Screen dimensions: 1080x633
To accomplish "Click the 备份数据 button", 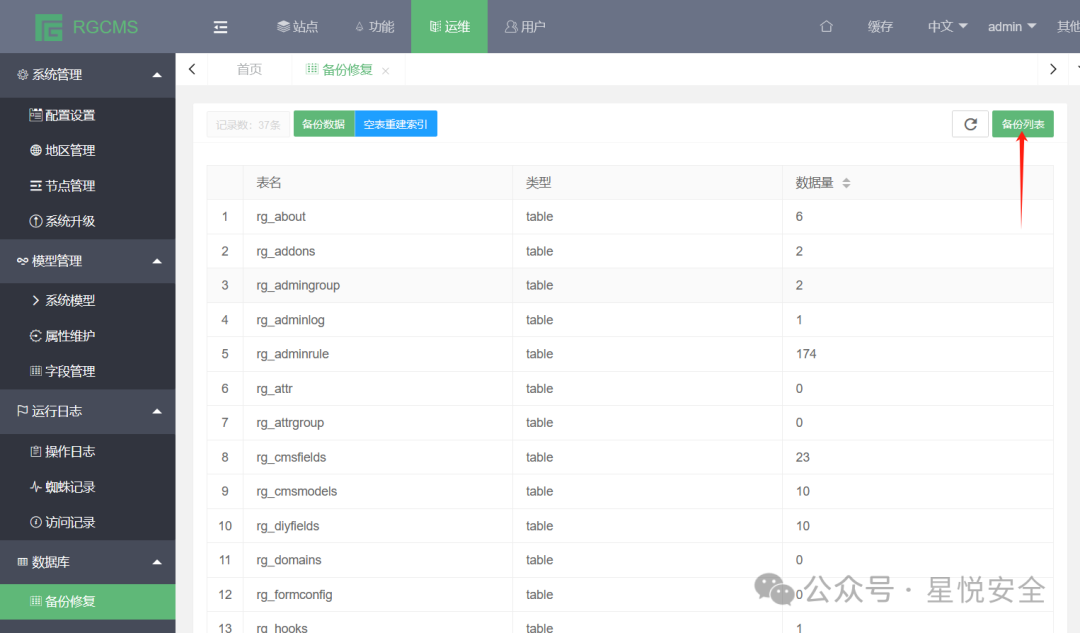I will (x=324, y=124).
